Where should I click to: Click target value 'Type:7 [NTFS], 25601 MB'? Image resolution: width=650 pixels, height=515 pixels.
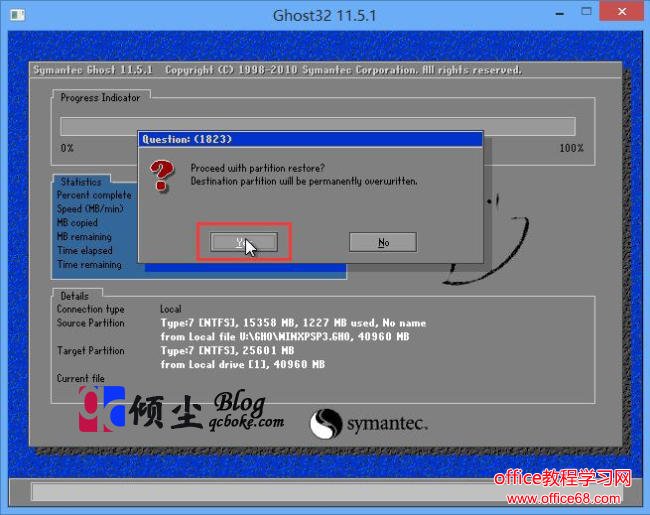click(227, 351)
